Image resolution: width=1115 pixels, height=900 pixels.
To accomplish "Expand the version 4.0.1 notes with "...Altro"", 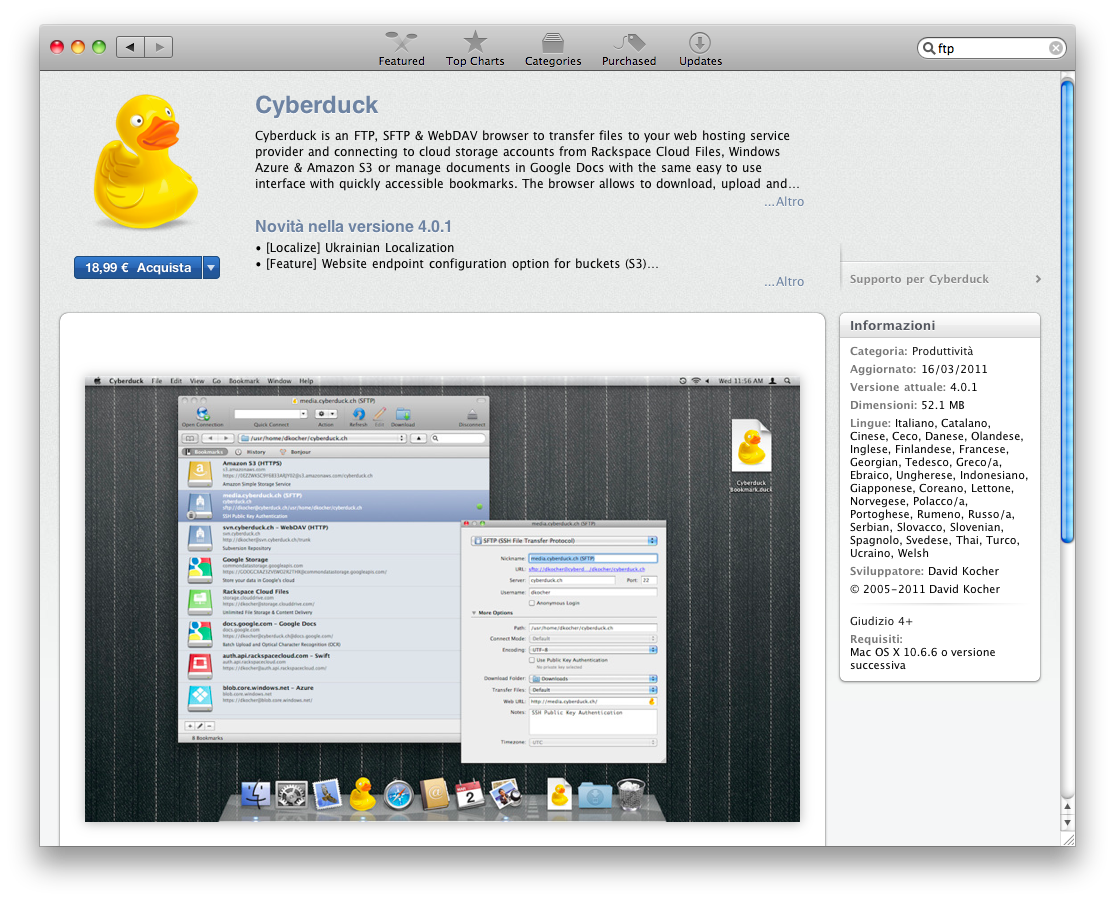I will click(784, 282).
